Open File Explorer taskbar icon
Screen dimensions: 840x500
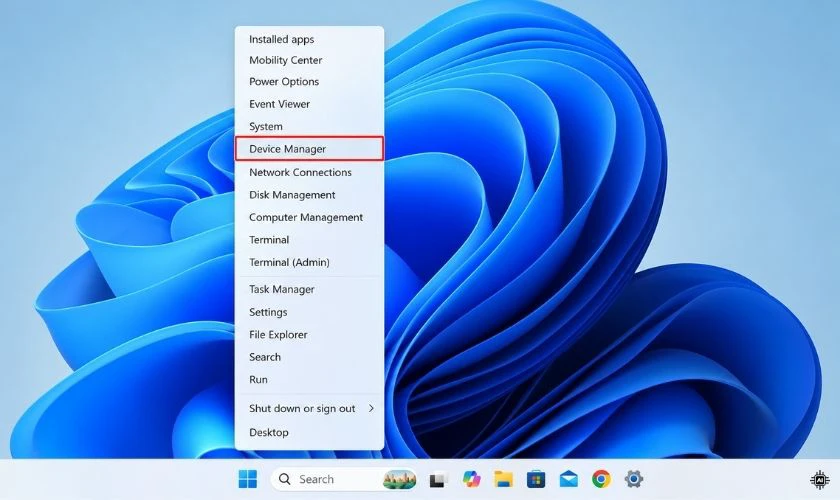click(503, 479)
